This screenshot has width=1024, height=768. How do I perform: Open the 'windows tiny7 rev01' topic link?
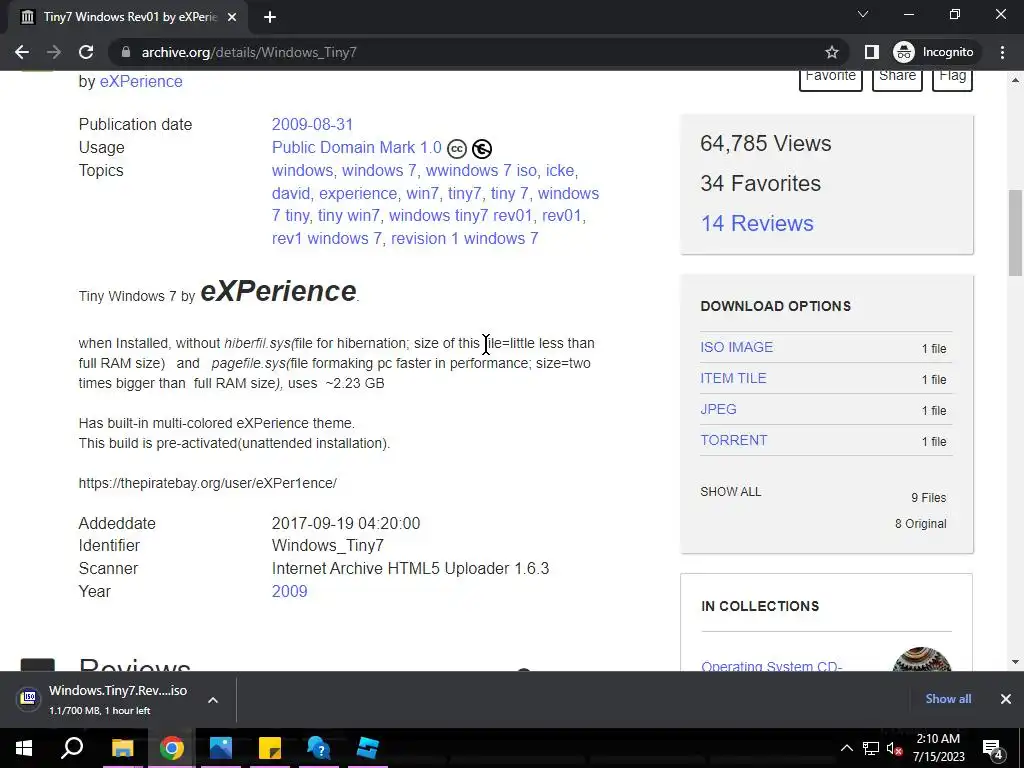pos(460,216)
